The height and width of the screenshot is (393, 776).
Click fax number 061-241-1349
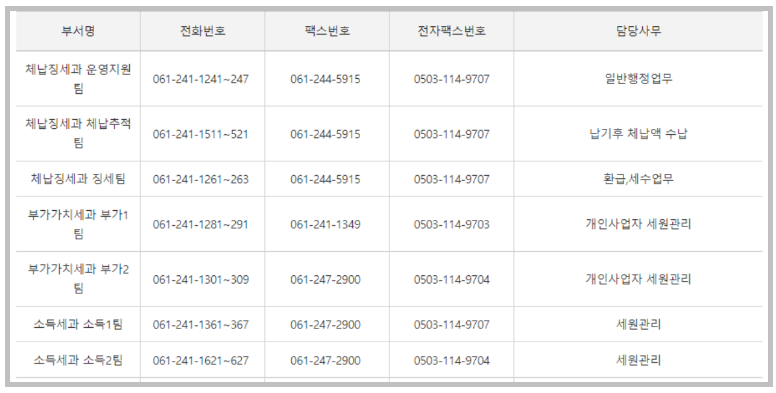point(325,225)
